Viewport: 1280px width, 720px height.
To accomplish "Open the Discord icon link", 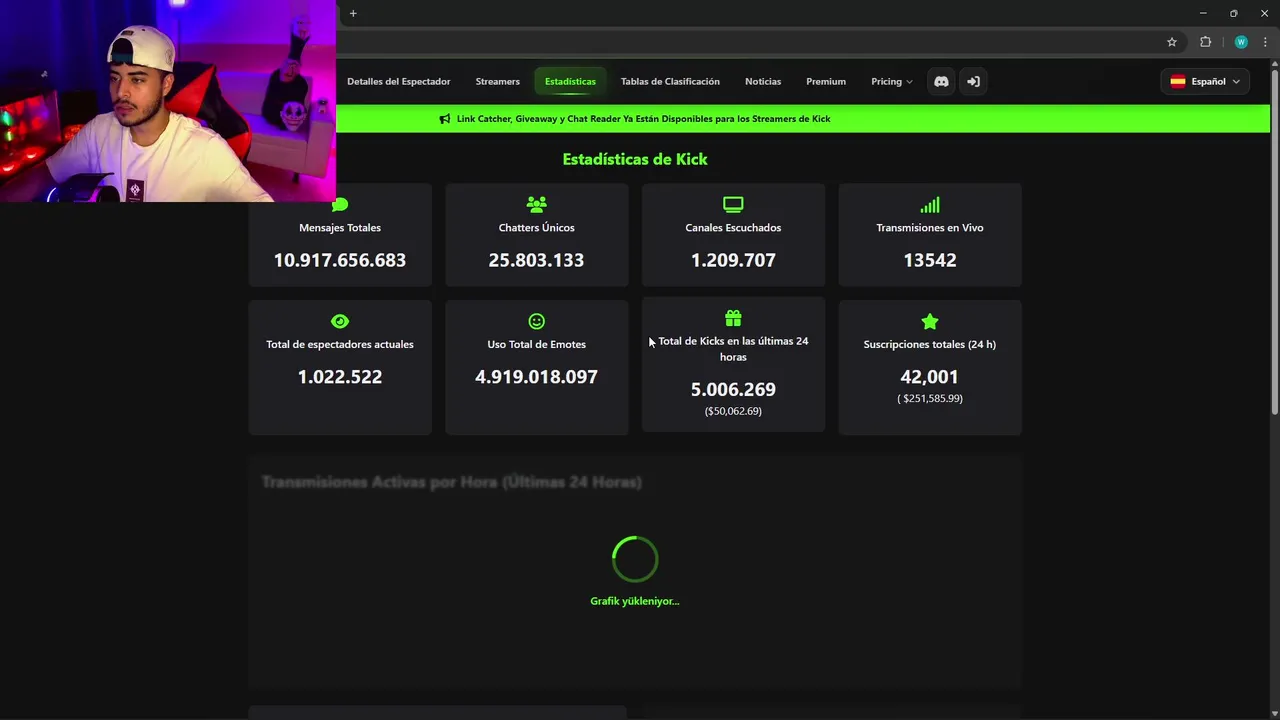I will pos(941,81).
